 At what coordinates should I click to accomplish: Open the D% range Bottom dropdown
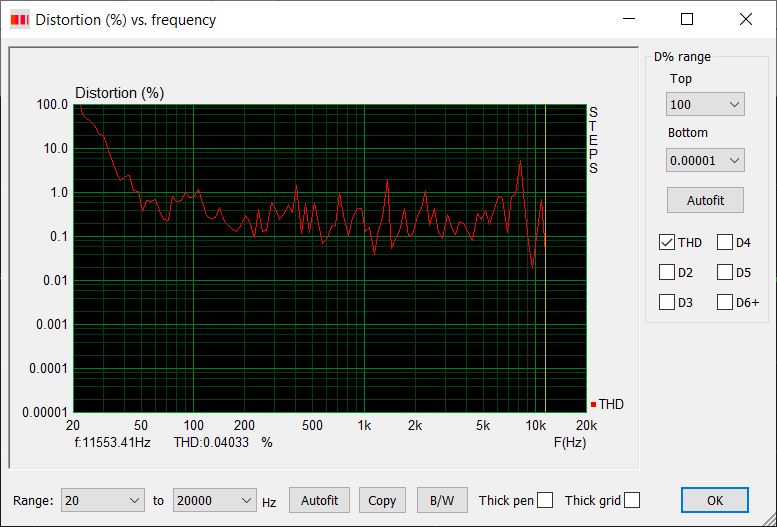click(x=705, y=160)
